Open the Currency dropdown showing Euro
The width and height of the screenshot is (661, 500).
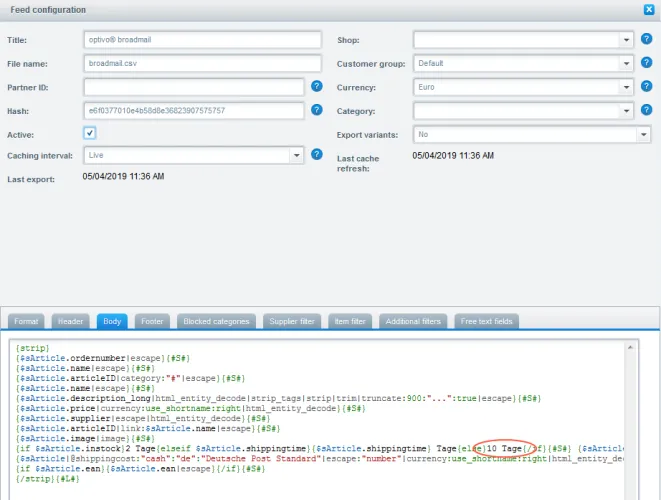pyautogui.click(x=626, y=87)
